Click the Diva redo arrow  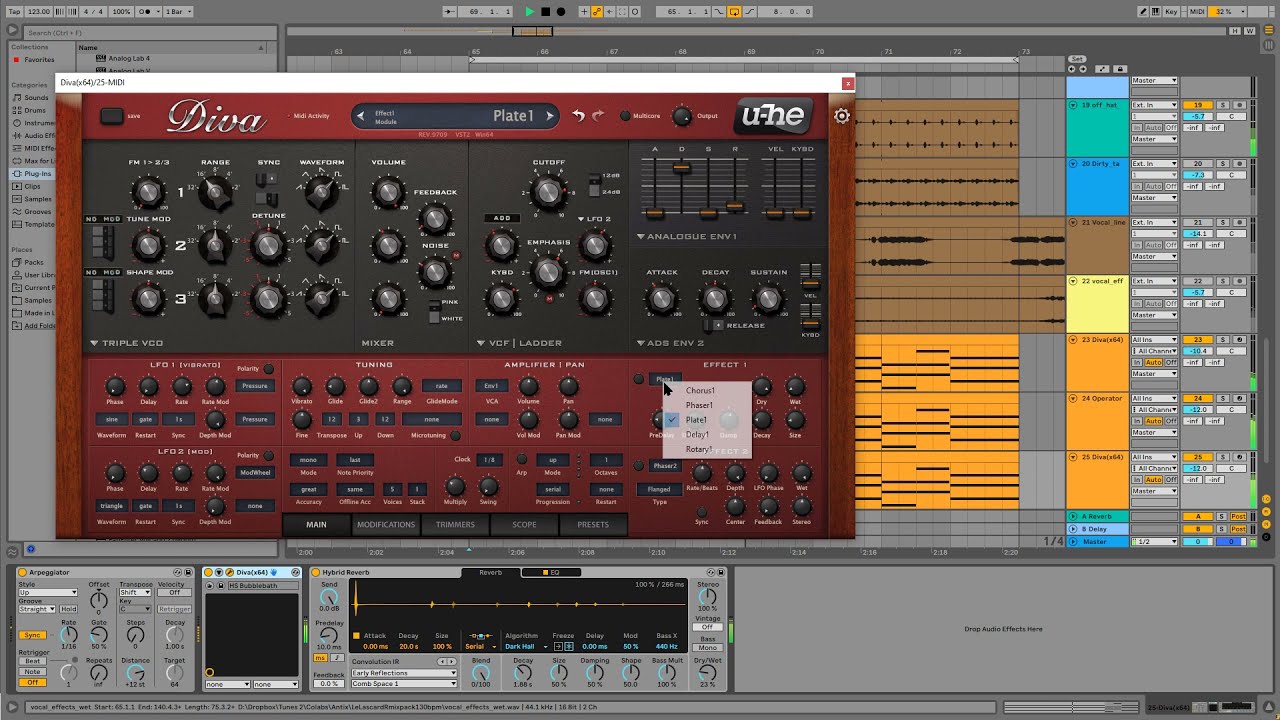click(598, 116)
